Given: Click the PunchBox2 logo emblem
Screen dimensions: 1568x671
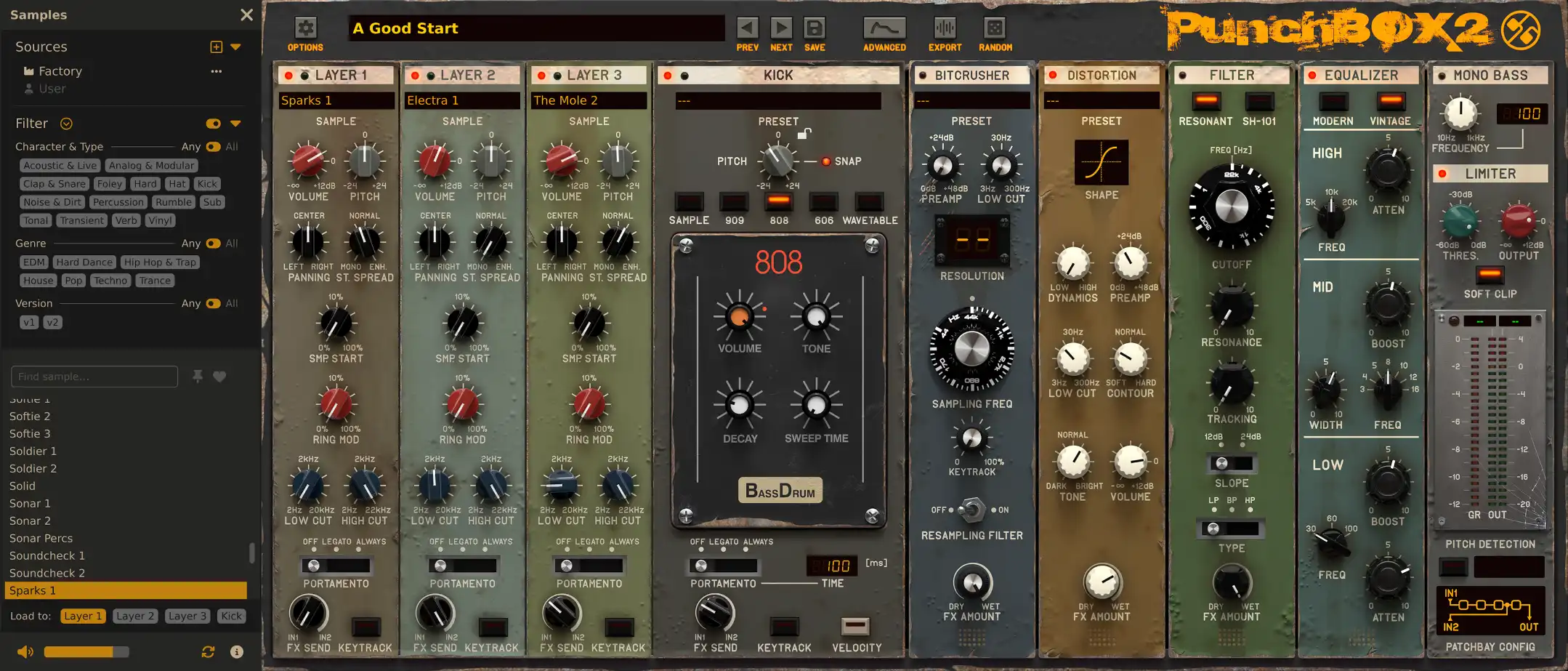Looking at the screenshot, I should 1520,31.
